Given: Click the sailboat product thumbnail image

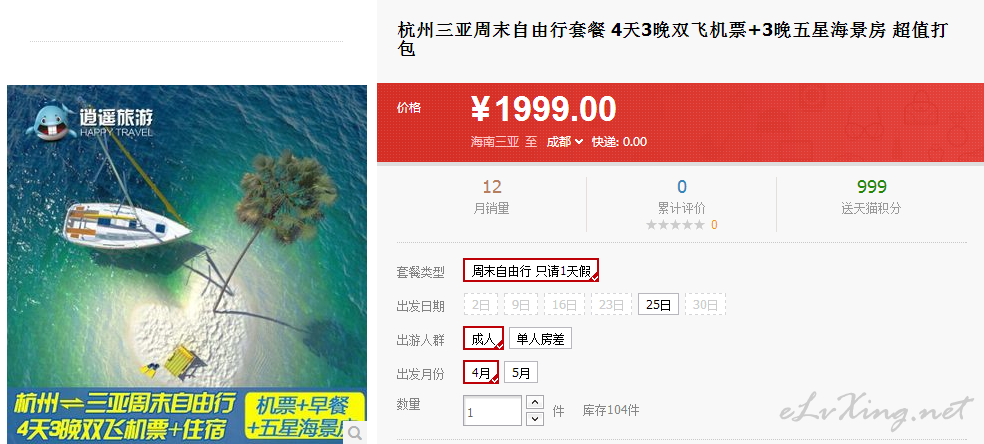Looking at the screenshot, I should [187, 261].
